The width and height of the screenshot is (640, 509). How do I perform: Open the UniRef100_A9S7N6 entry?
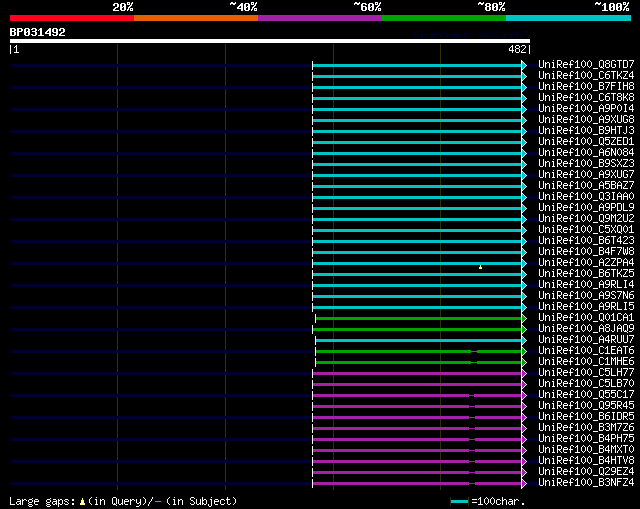tap(586, 296)
